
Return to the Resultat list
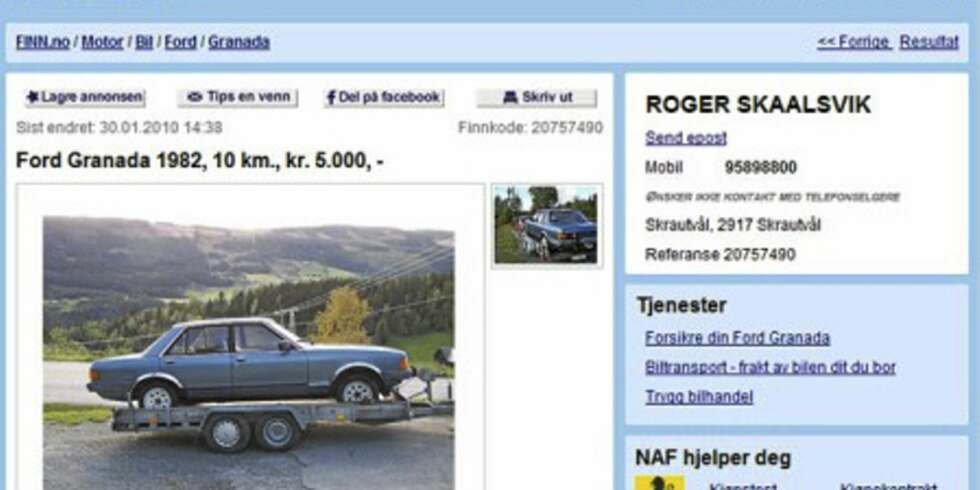(x=929, y=42)
